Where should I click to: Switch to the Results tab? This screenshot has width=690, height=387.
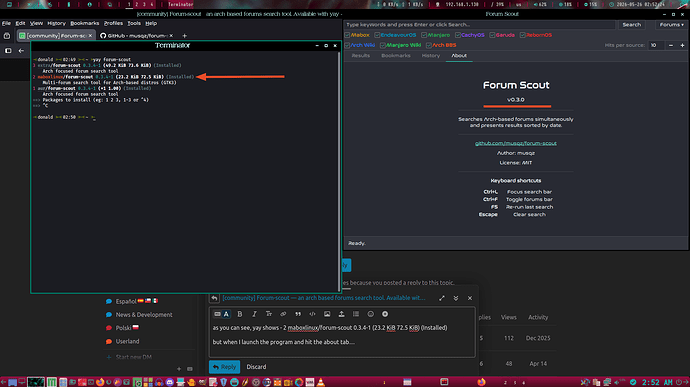tap(360, 55)
